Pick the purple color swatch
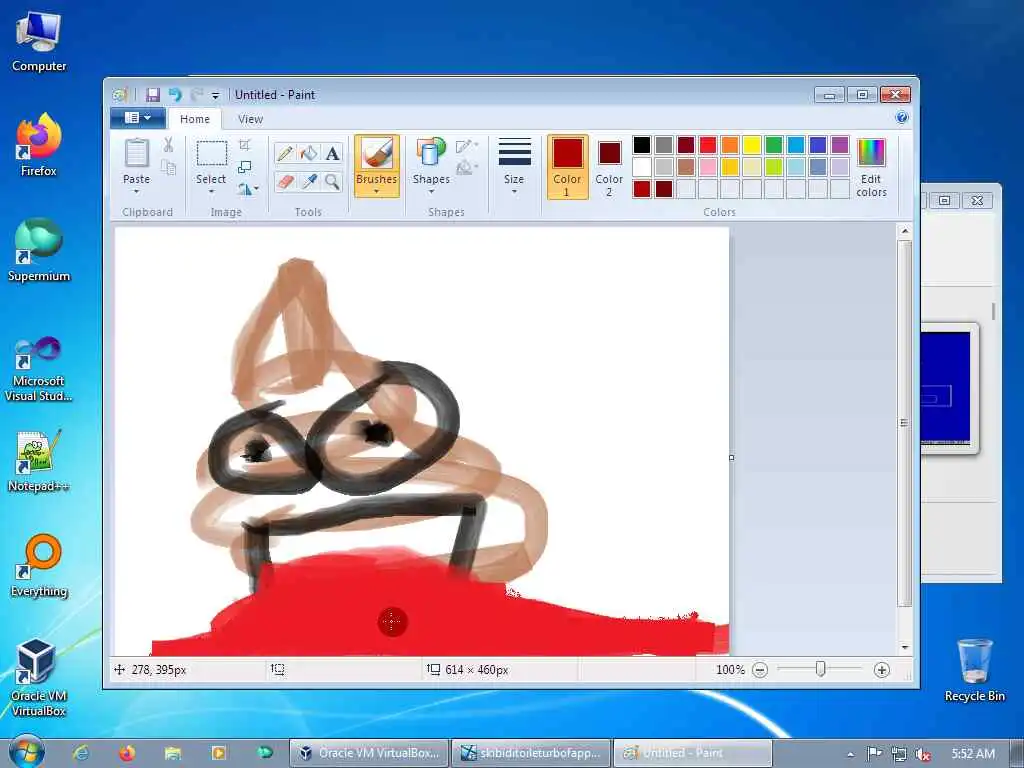The width and height of the screenshot is (1024, 768). [839, 145]
